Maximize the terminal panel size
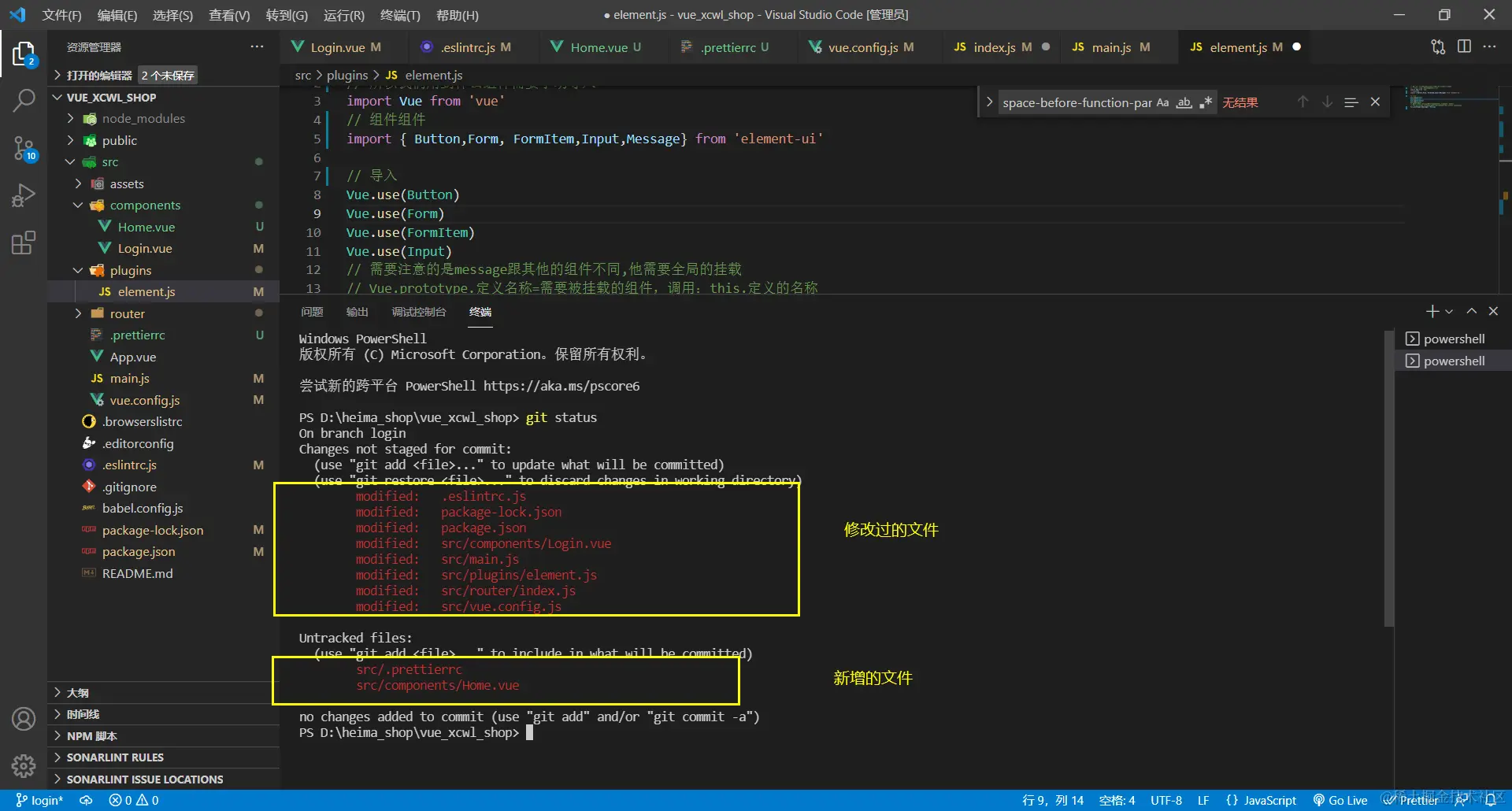Screen dimensions: 1512x811 [1471, 312]
